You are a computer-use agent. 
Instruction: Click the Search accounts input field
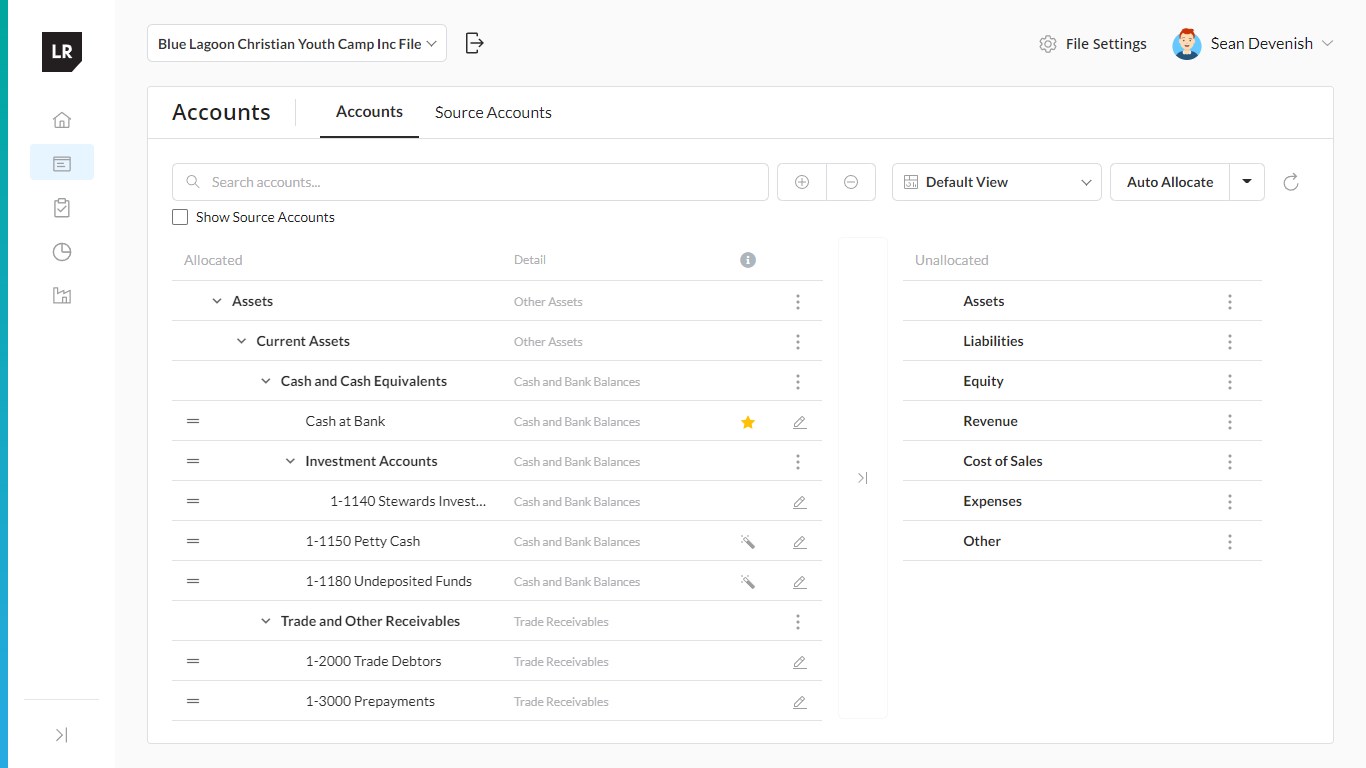[x=470, y=182]
